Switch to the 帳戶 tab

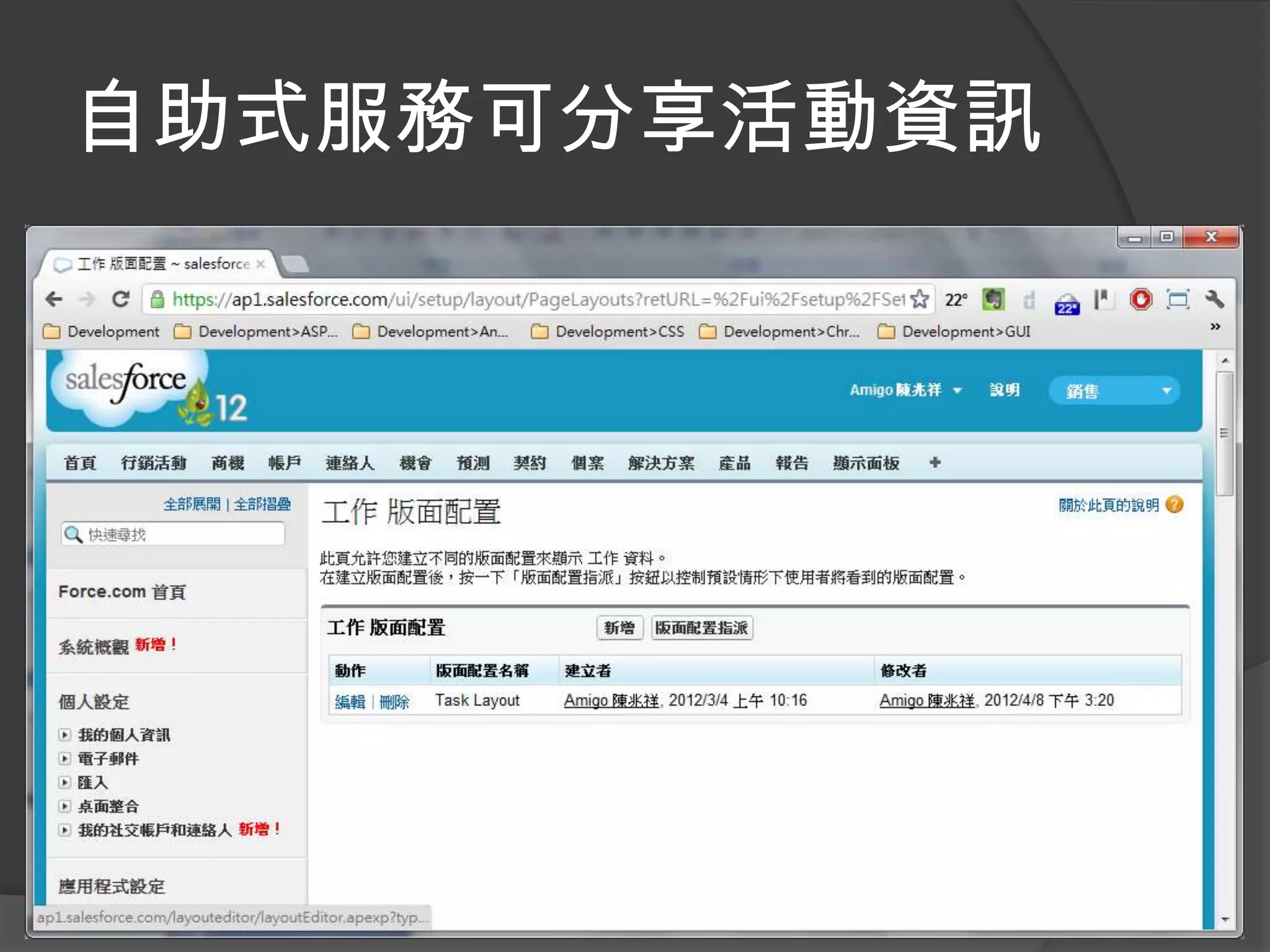tap(285, 463)
